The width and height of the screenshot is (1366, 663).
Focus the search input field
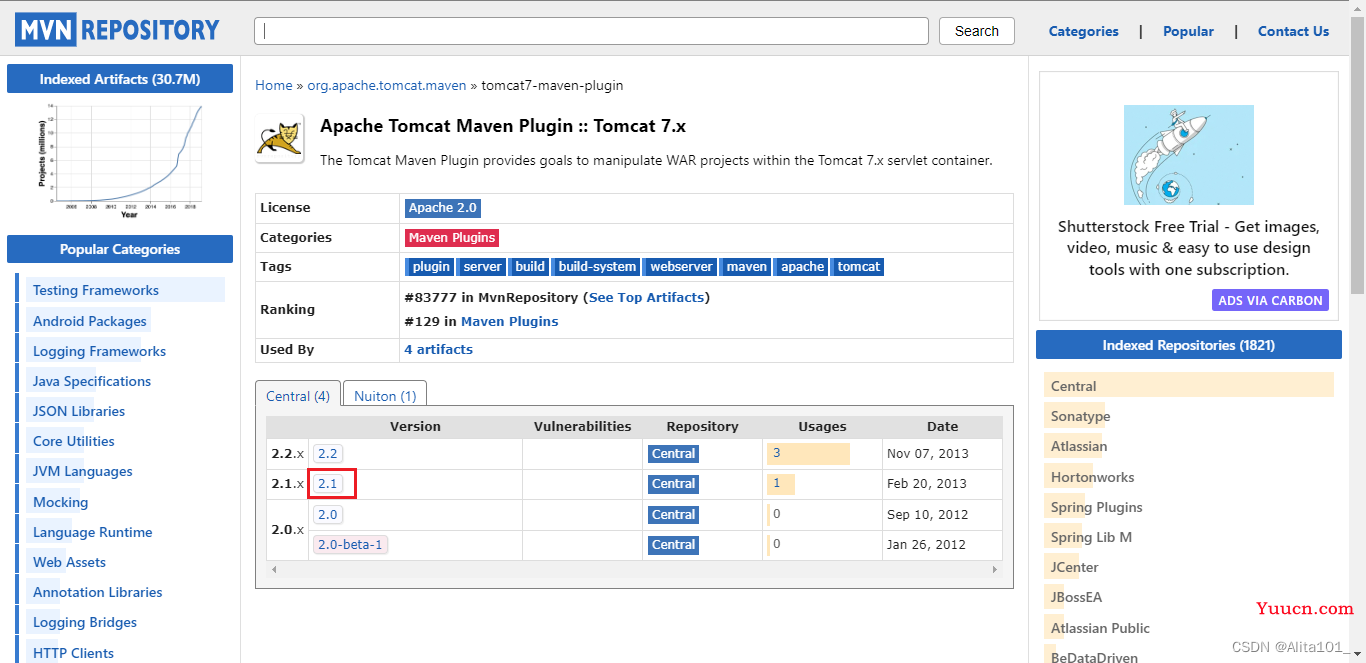click(x=591, y=31)
